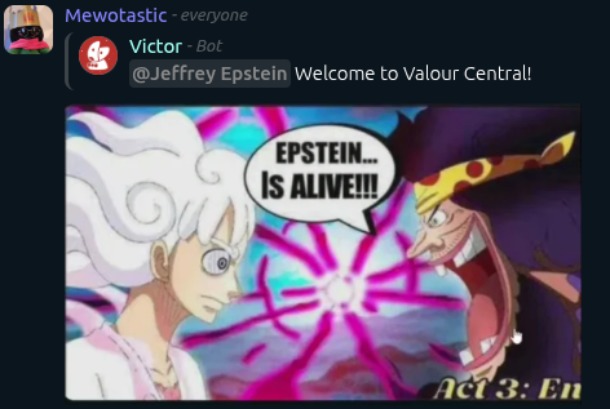The width and height of the screenshot is (610, 409).
Task: Select the Mewotastic username
Action: (x=116, y=16)
